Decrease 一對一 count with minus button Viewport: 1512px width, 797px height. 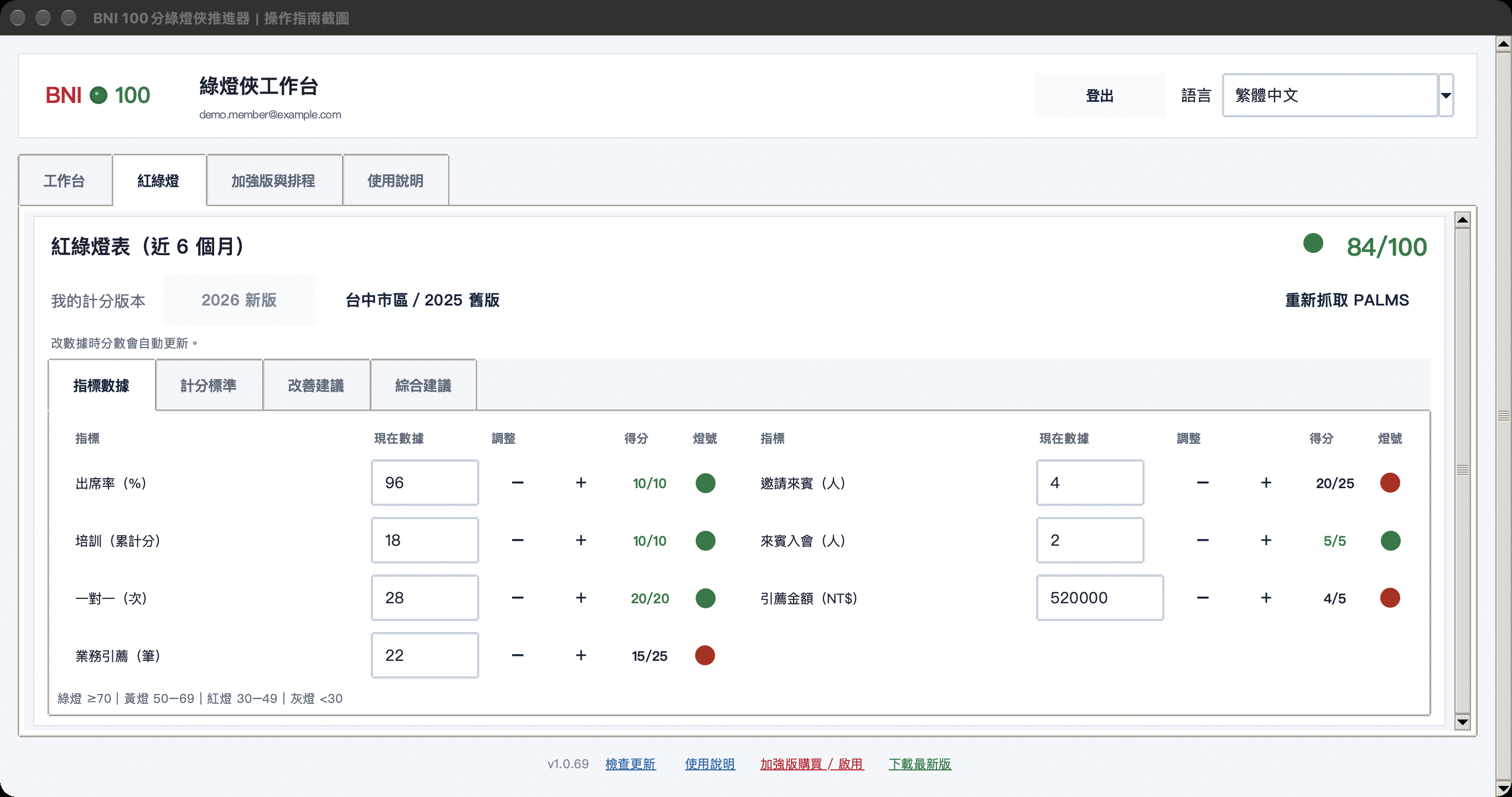pos(517,597)
